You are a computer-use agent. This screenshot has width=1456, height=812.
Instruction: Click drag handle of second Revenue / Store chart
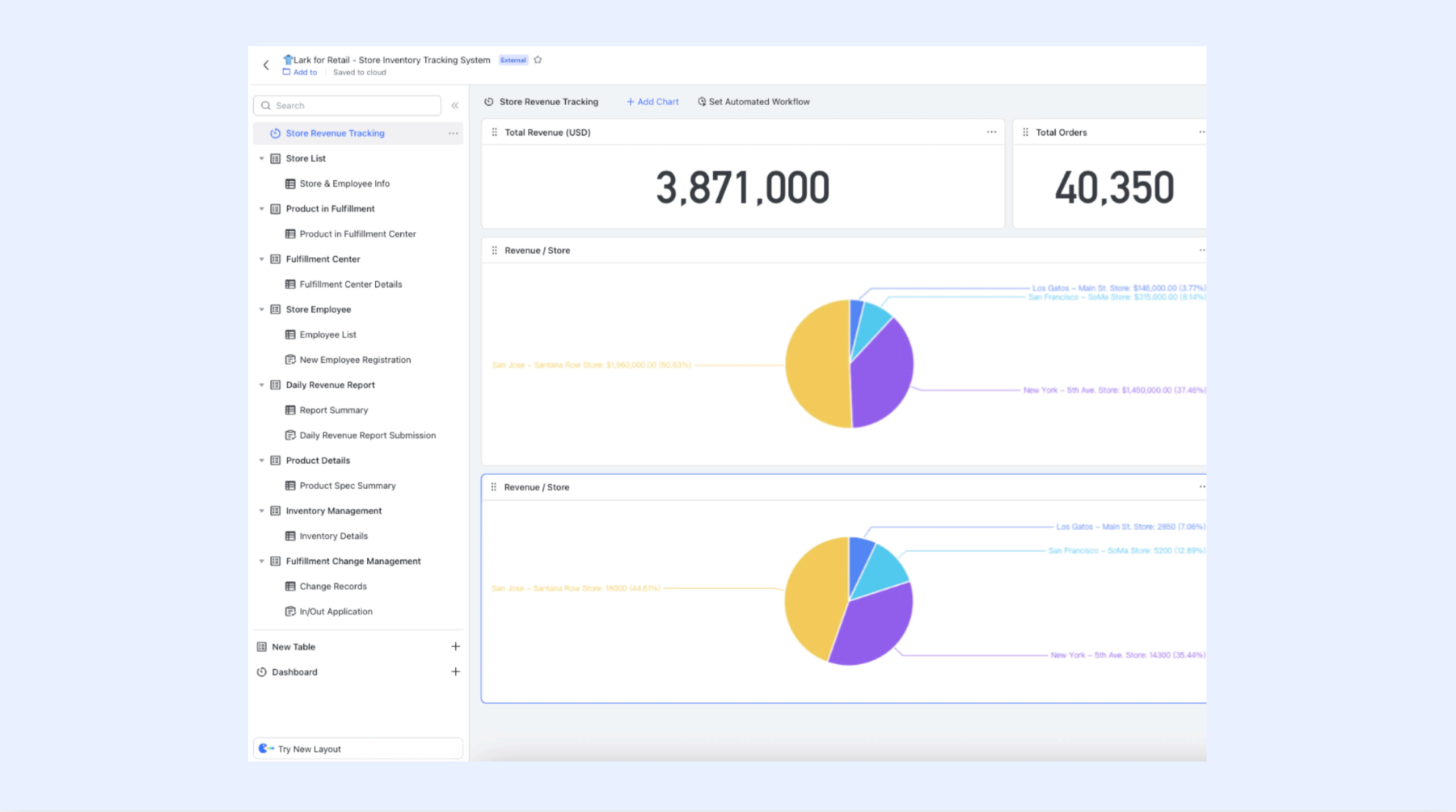coord(494,487)
